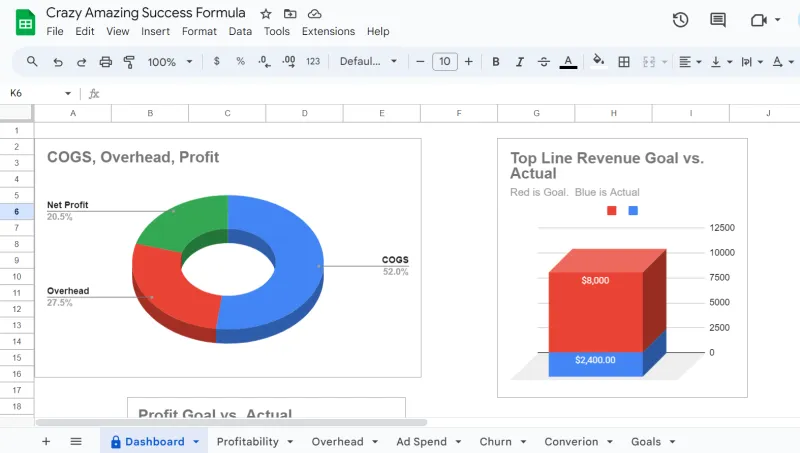
Task: Click the K6 name box
Action: coord(33,93)
